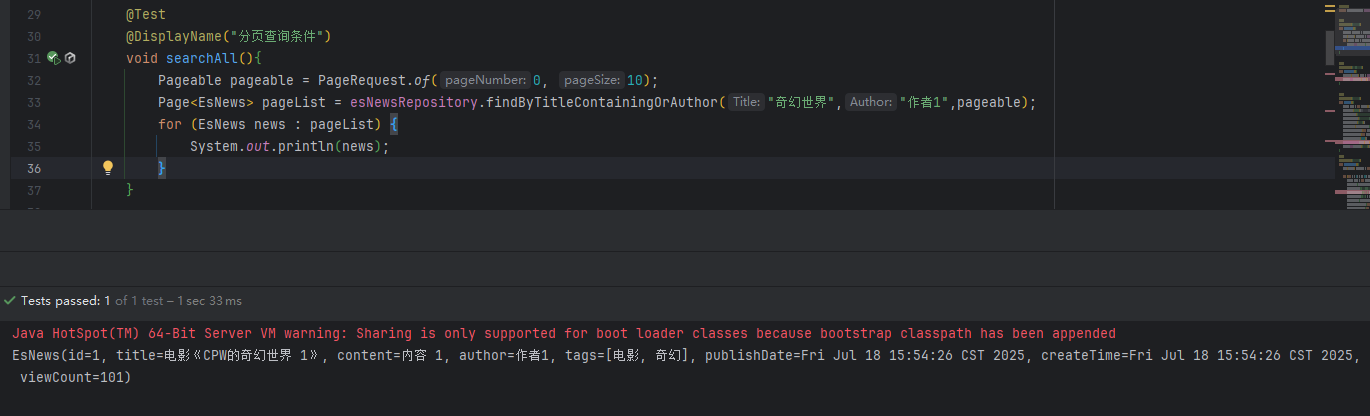Screen dimensions: 1370x416
Task: Click the "作者1" string literal
Action: (924, 103)
